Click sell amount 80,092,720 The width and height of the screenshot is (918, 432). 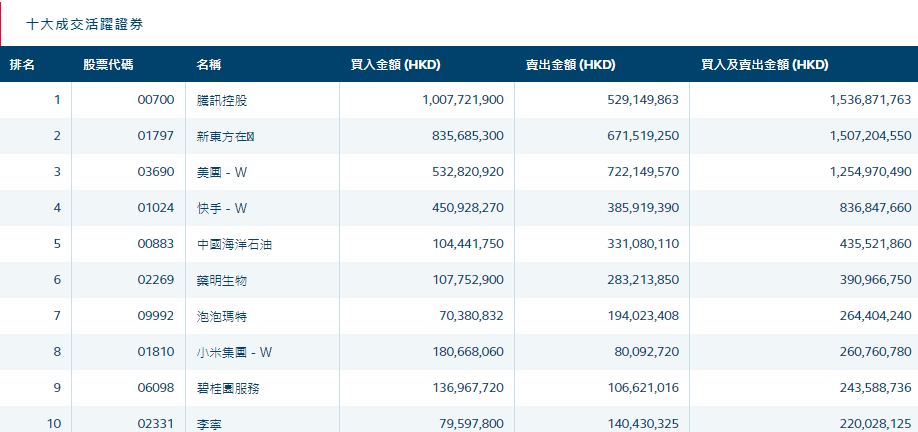[646, 352]
